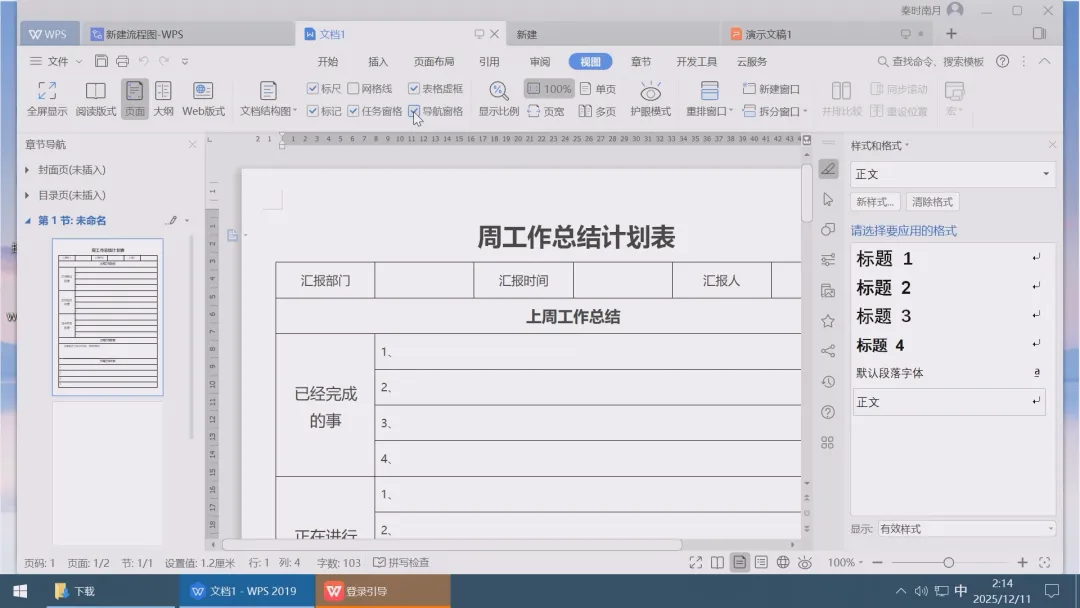Click the selection arrow icon in the right sidebar
1080x608 pixels.
click(x=828, y=200)
